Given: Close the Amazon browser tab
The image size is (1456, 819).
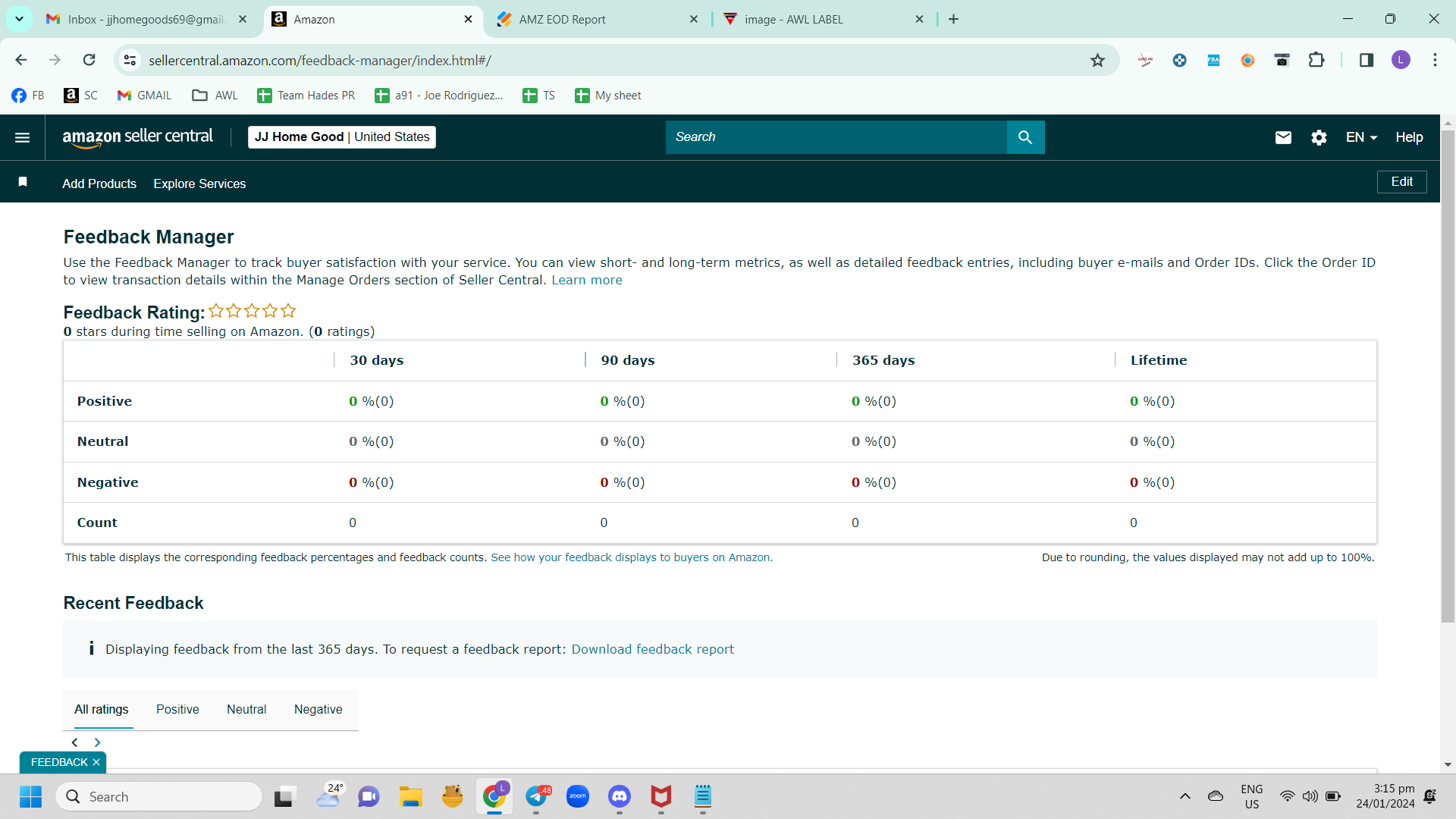Looking at the screenshot, I should tap(469, 19).
